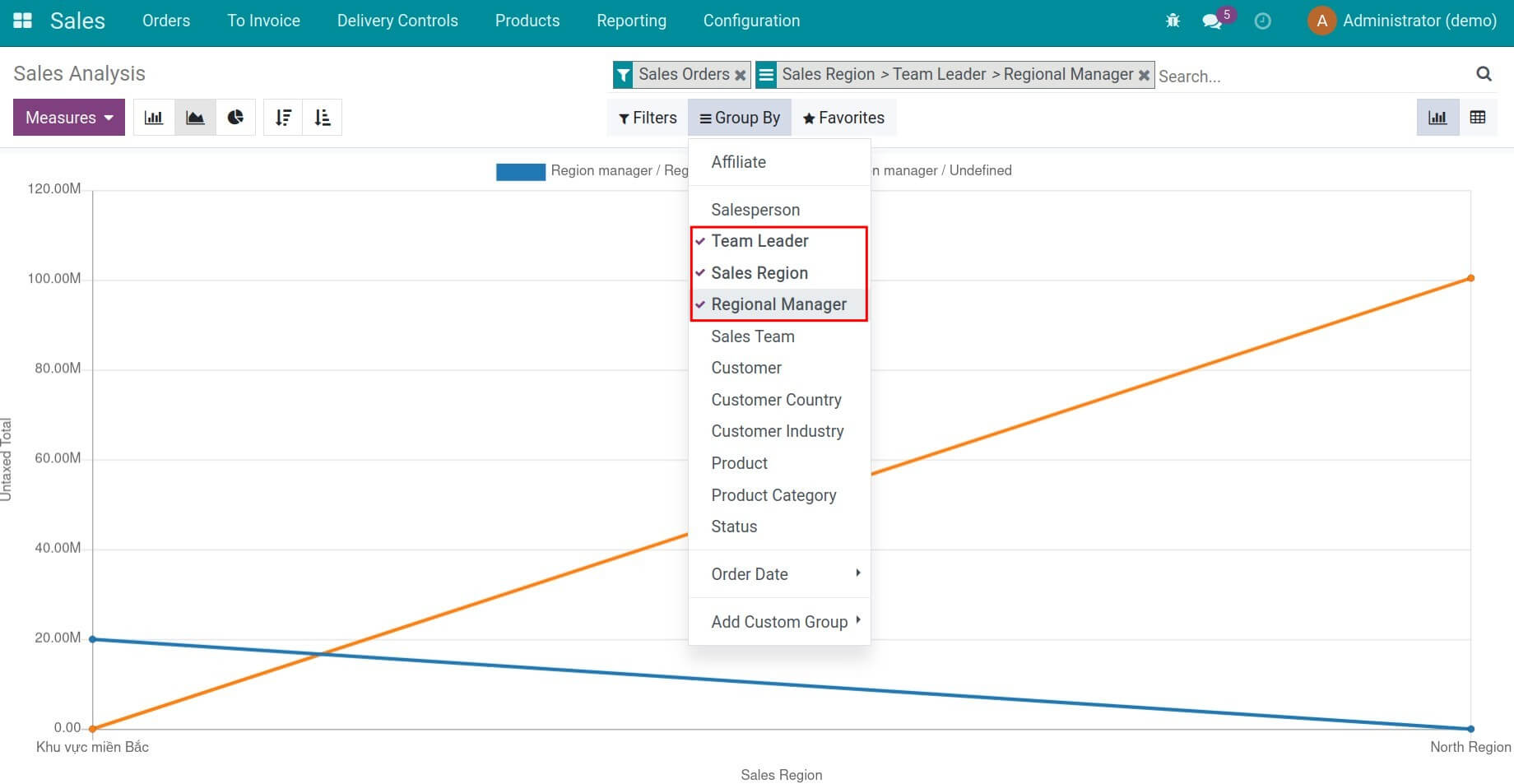Open the pivot table view icon top right
Screen dimensions: 1514x784
pyautogui.click(x=1477, y=117)
